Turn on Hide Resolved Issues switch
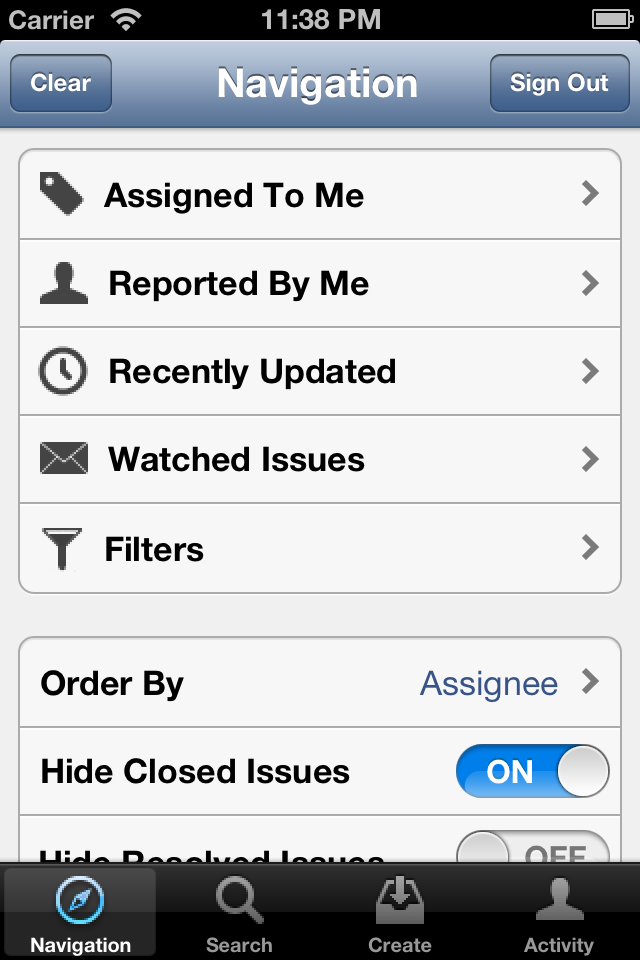 (532, 847)
